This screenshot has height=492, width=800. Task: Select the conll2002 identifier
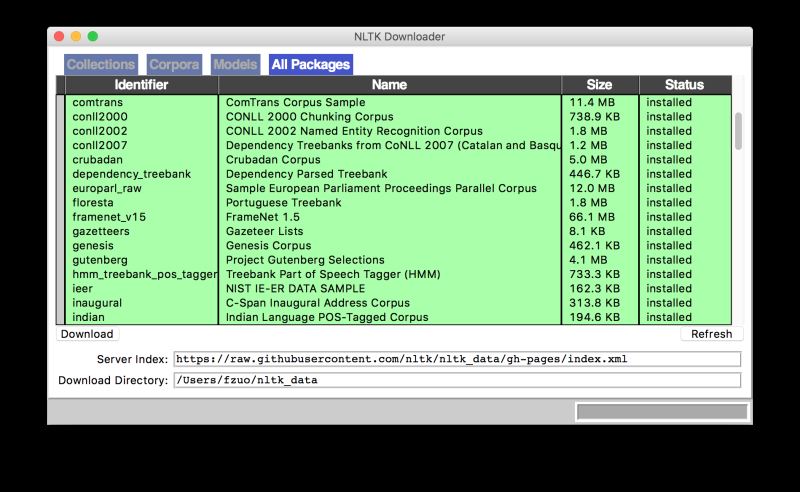(x=100, y=131)
